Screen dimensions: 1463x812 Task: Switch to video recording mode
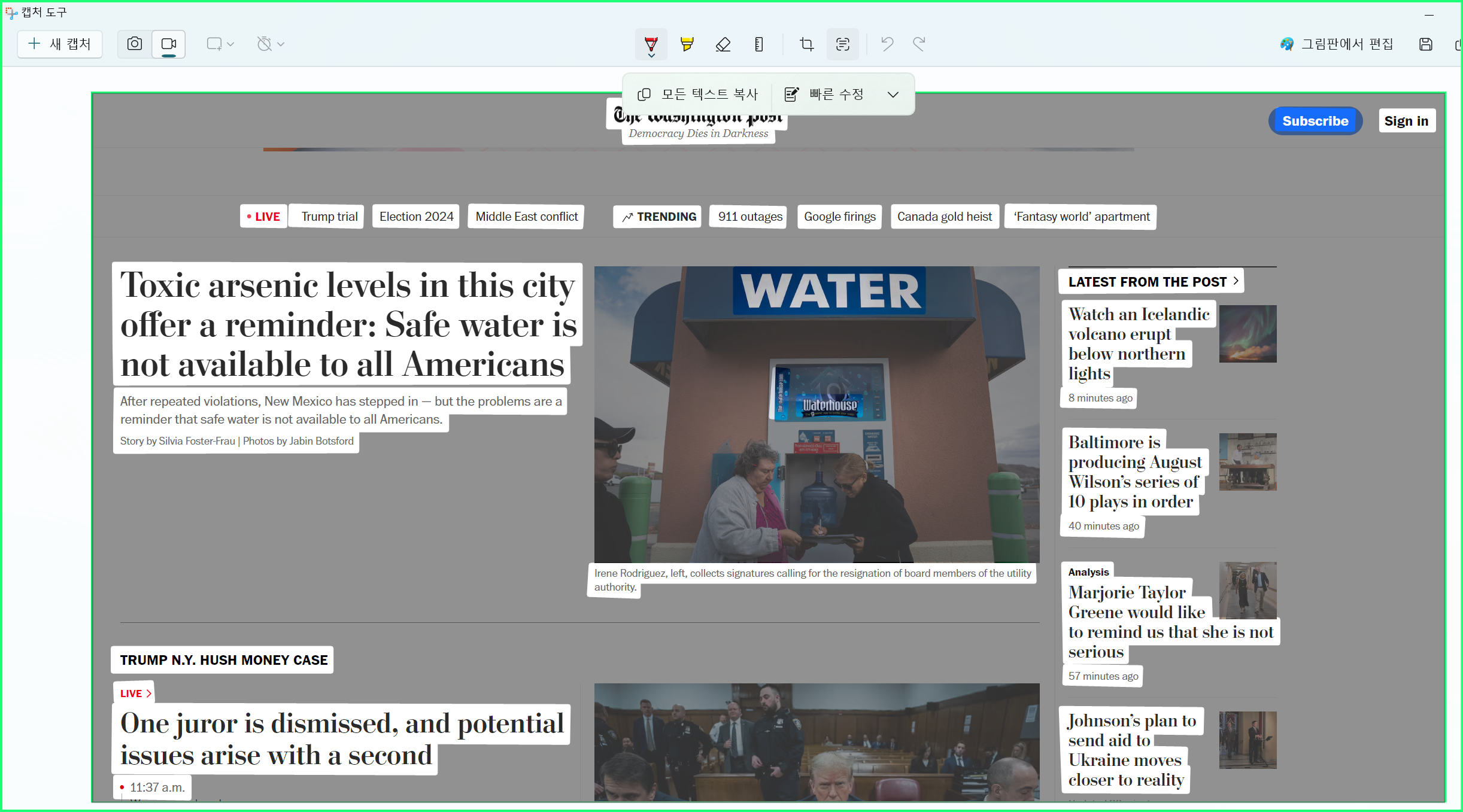[169, 44]
